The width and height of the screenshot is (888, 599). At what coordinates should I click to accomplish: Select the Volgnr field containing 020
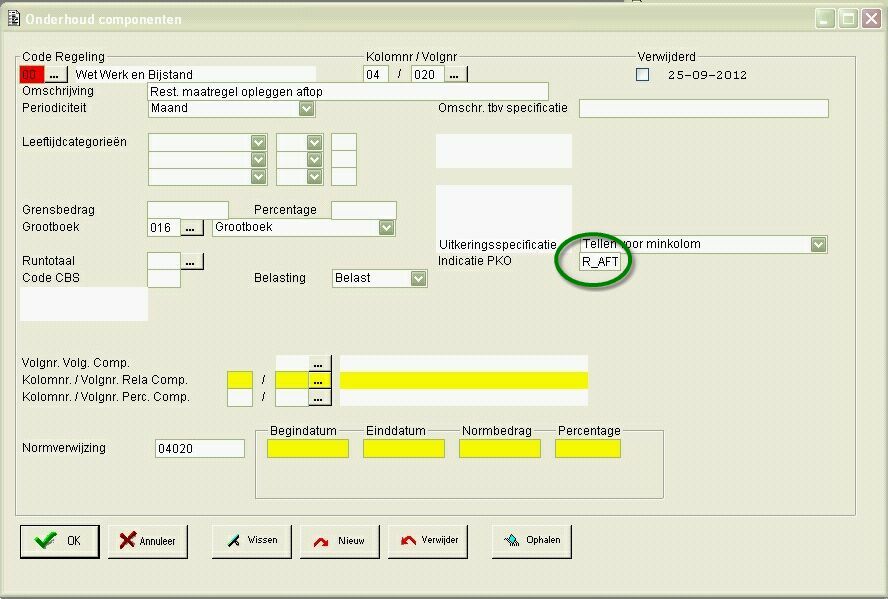pyautogui.click(x=428, y=75)
